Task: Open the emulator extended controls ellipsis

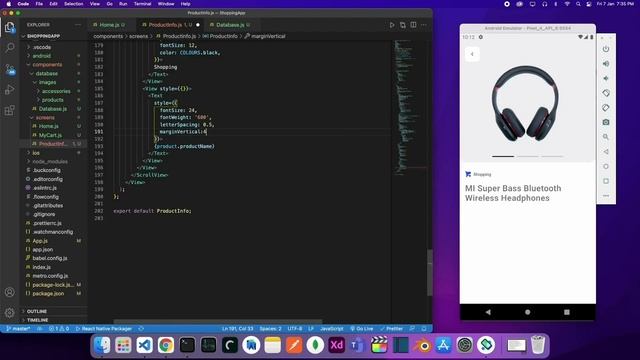Action: [x=606, y=196]
